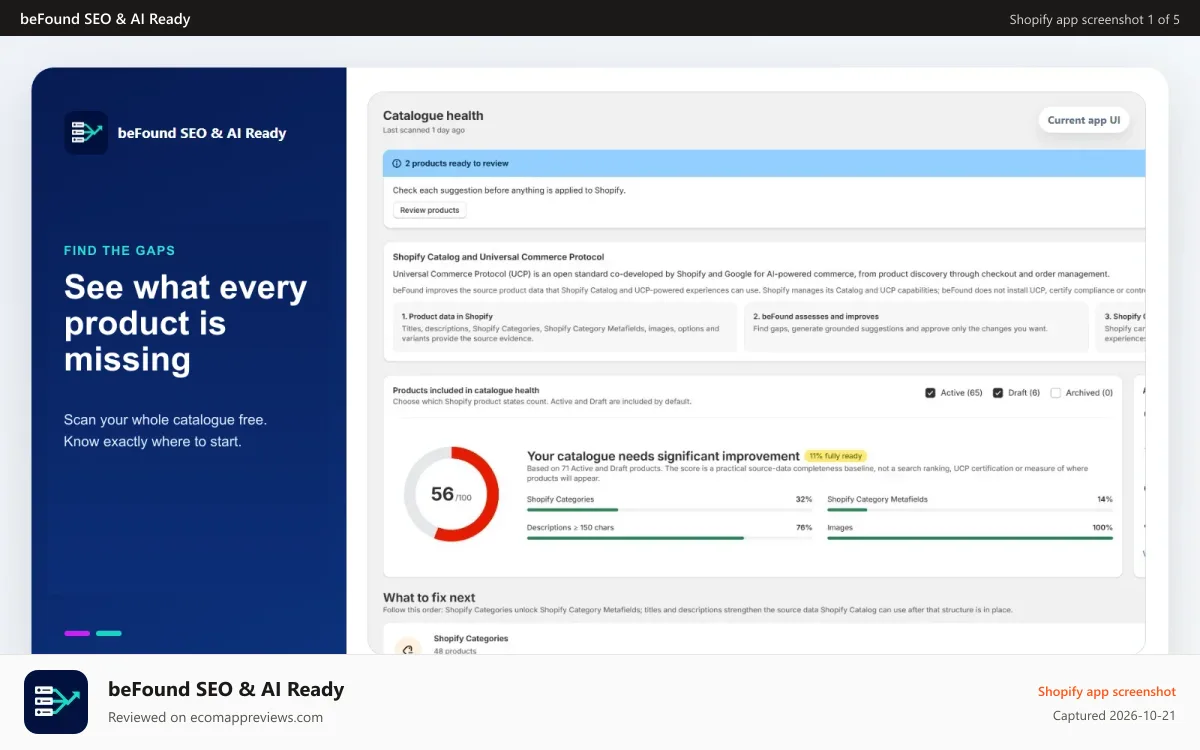Click Shopify Catalog and Universal Commerce Protocol heading

tap(498, 257)
